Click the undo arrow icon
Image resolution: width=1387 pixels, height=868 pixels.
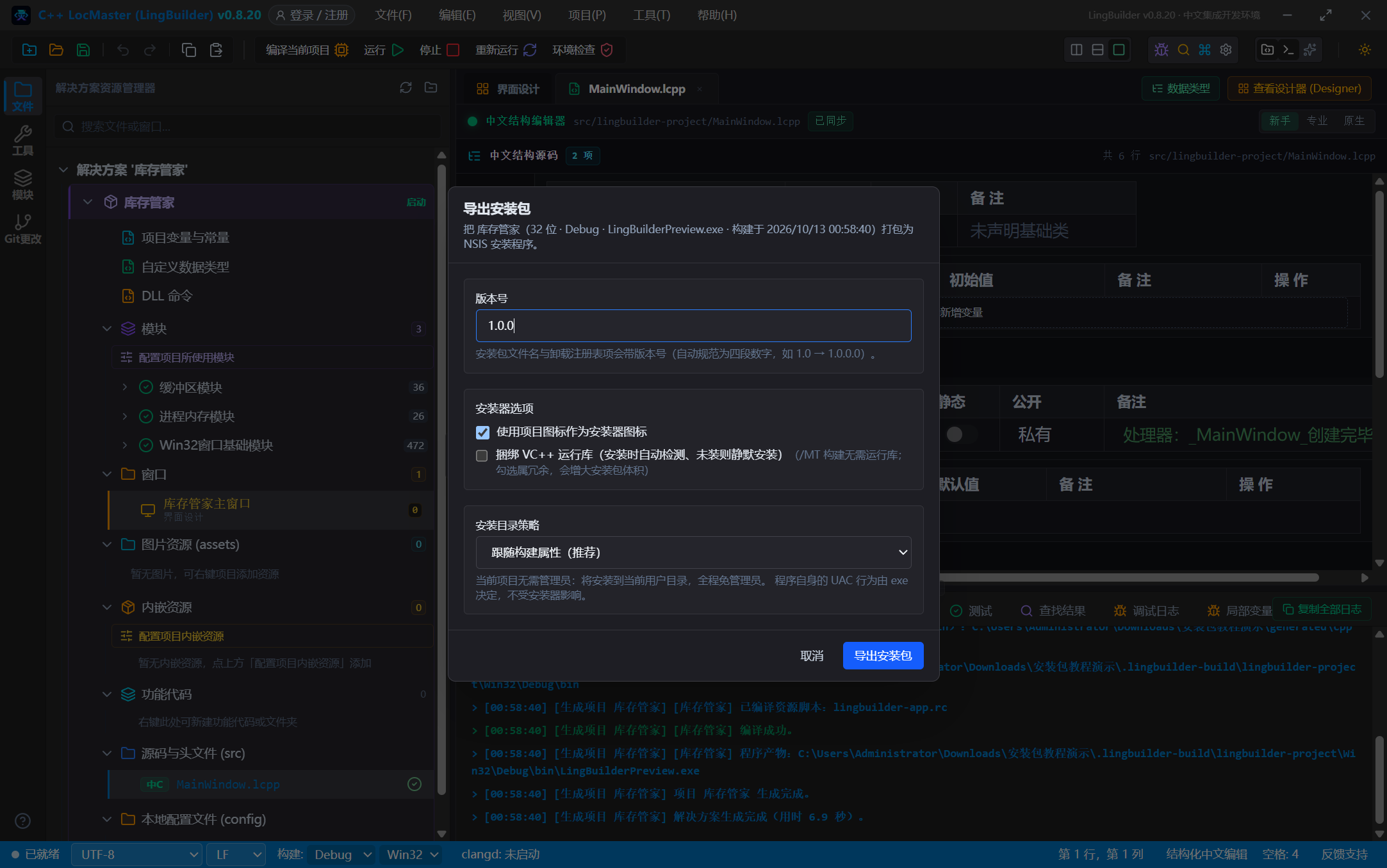(123, 50)
